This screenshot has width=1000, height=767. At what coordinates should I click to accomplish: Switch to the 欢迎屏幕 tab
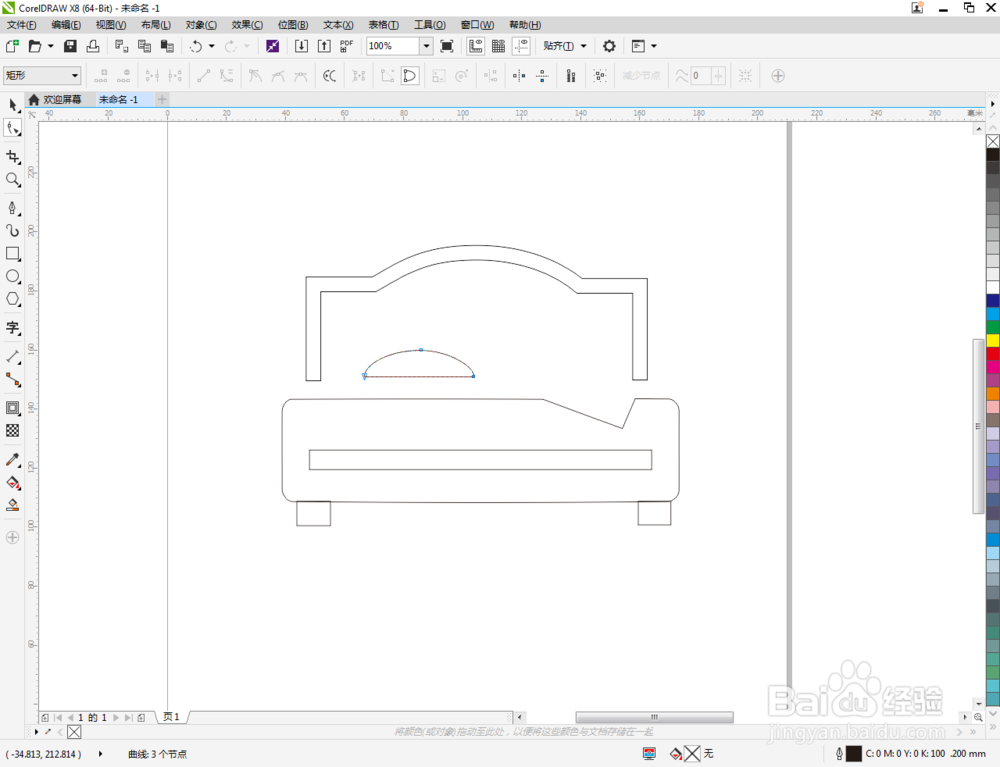click(x=56, y=99)
